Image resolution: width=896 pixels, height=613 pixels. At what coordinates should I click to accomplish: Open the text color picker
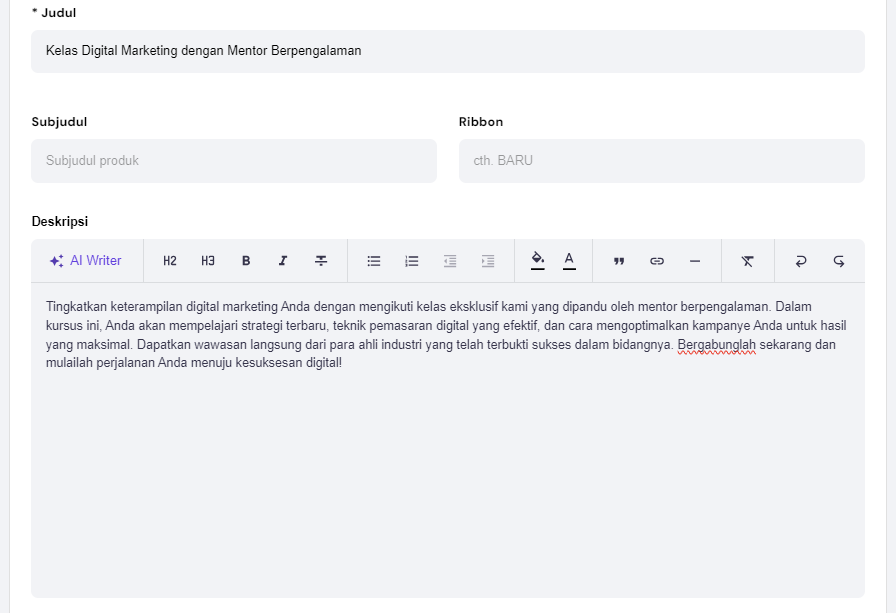click(x=569, y=260)
